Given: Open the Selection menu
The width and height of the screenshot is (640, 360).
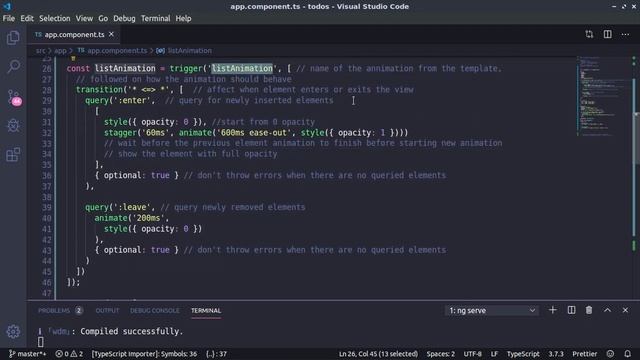Looking at the screenshot, I should coord(55,18).
